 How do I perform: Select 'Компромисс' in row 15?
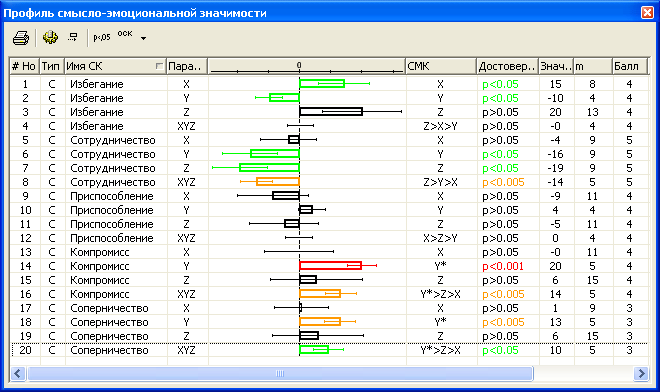pyautogui.click(x=100, y=280)
